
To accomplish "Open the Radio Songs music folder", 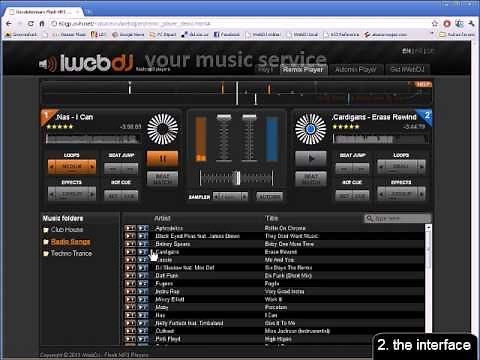I will (70, 242).
